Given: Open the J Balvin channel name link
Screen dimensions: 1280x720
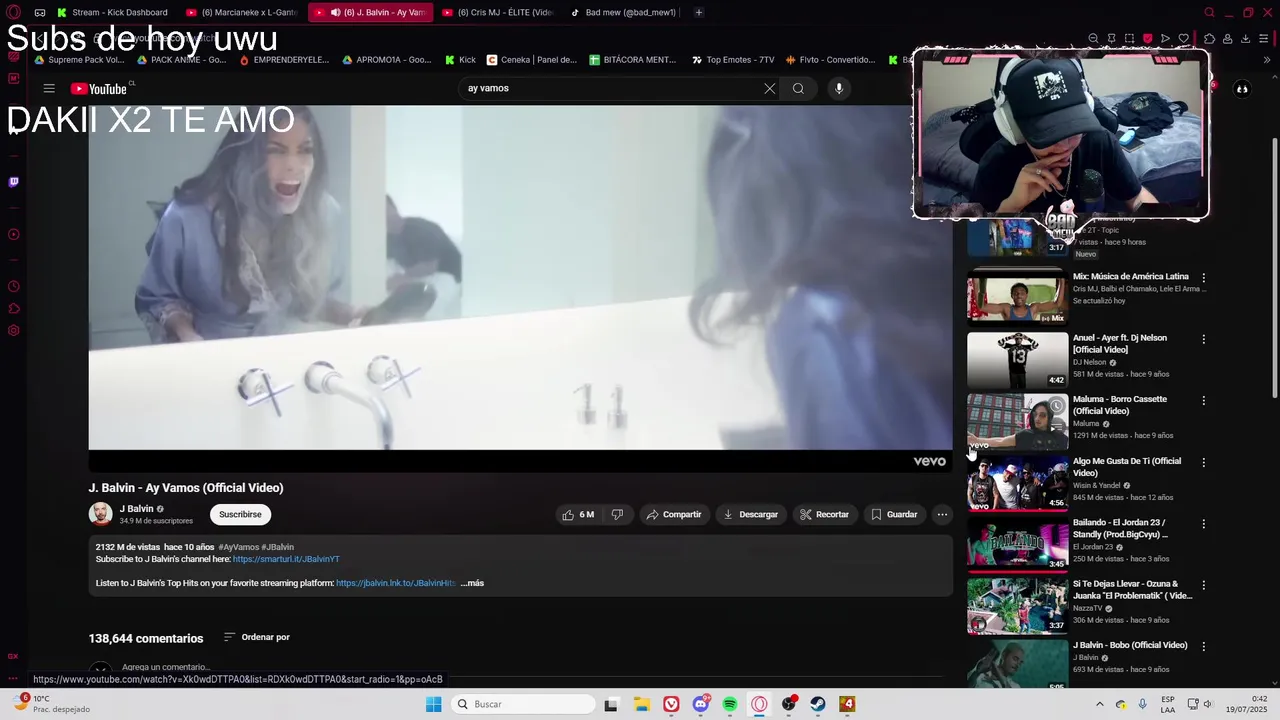Looking at the screenshot, I should [137, 508].
